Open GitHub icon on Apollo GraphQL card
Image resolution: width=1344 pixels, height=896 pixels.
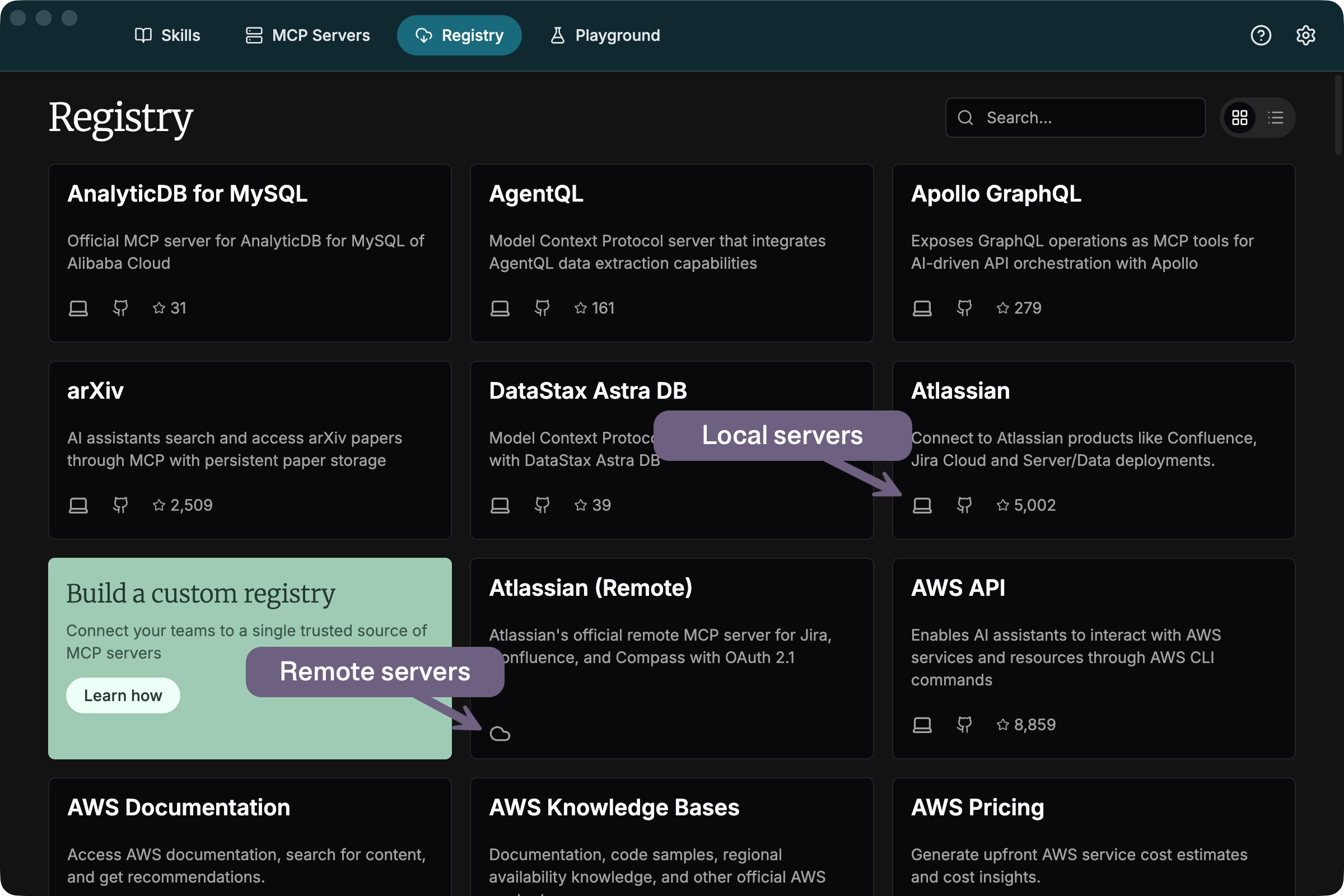(964, 309)
